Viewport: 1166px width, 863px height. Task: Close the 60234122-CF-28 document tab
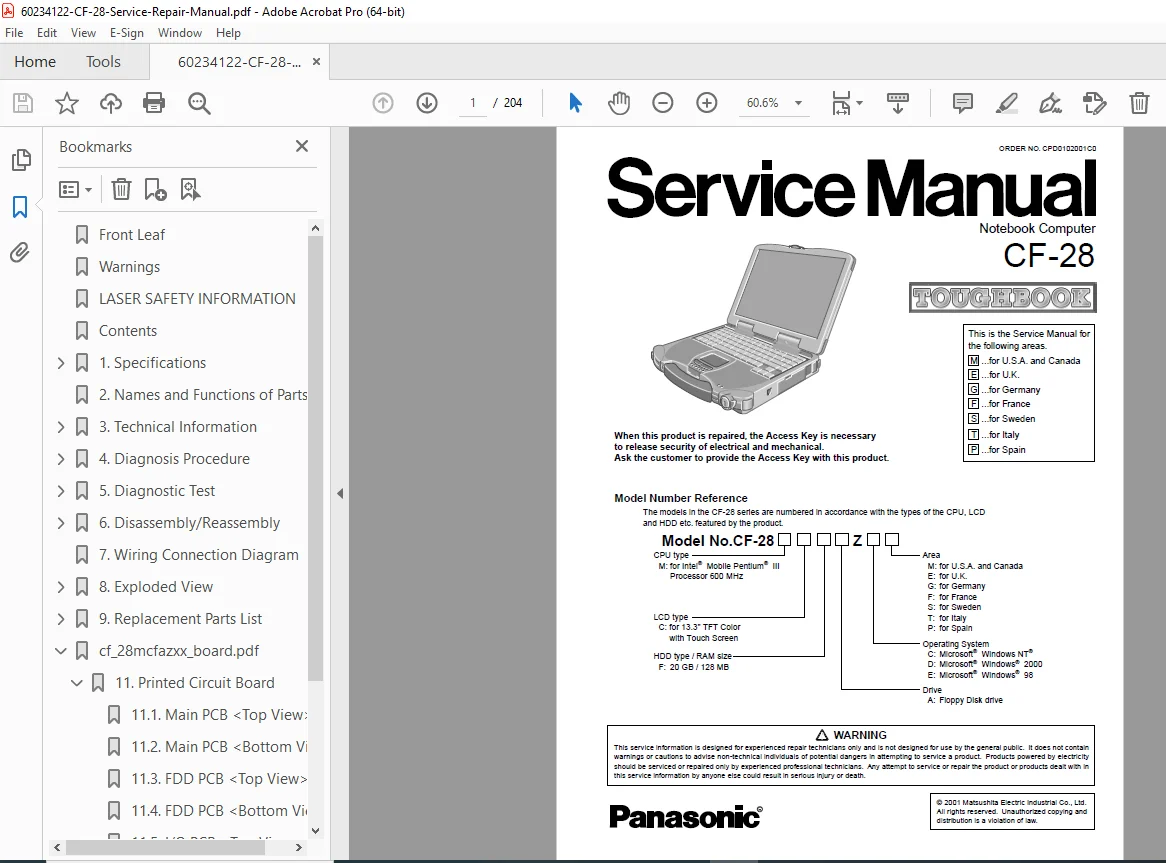pyautogui.click(x=316, y=62)
